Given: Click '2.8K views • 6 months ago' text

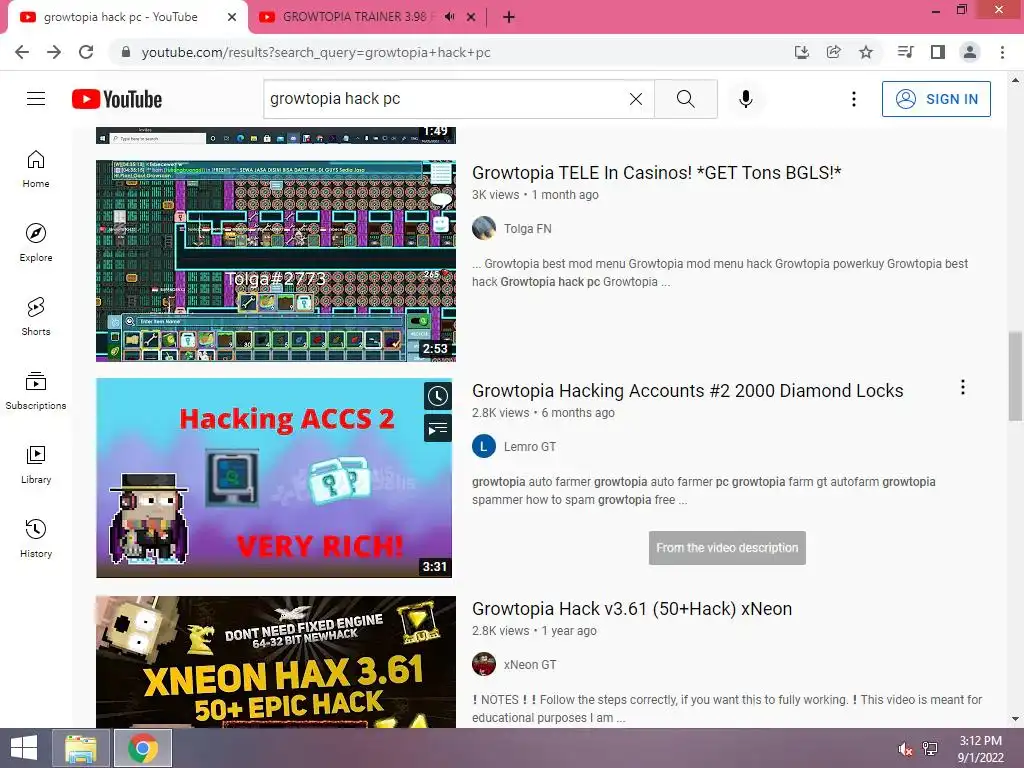Looking at the screenshot, I should (543, 413).
